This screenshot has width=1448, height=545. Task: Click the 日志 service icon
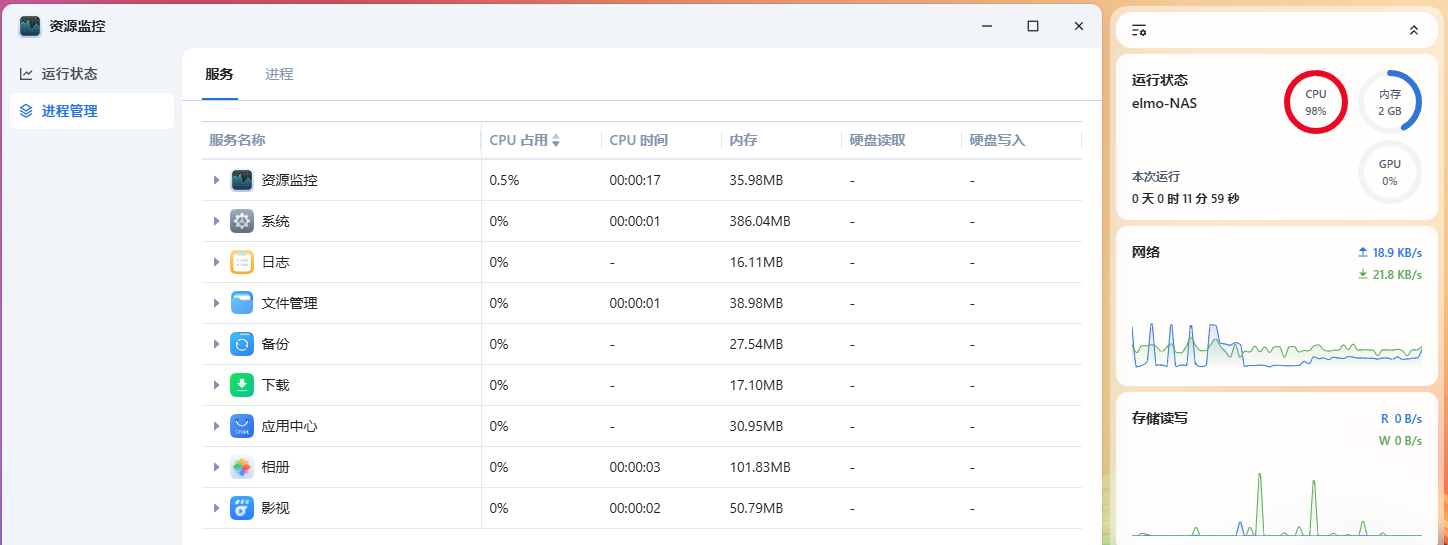[242, 262]
